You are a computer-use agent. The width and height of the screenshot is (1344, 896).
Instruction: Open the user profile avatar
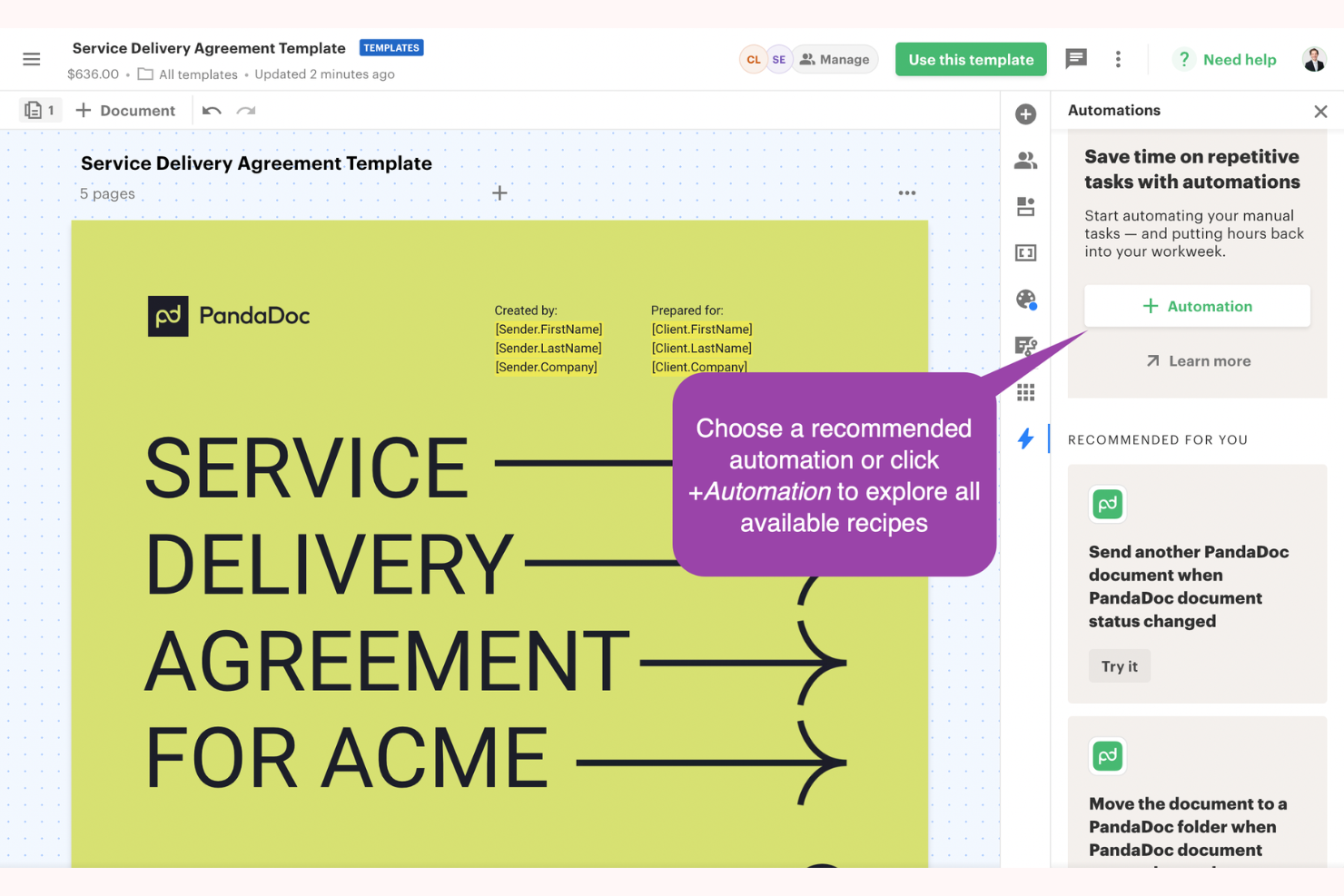(1314, 60)
